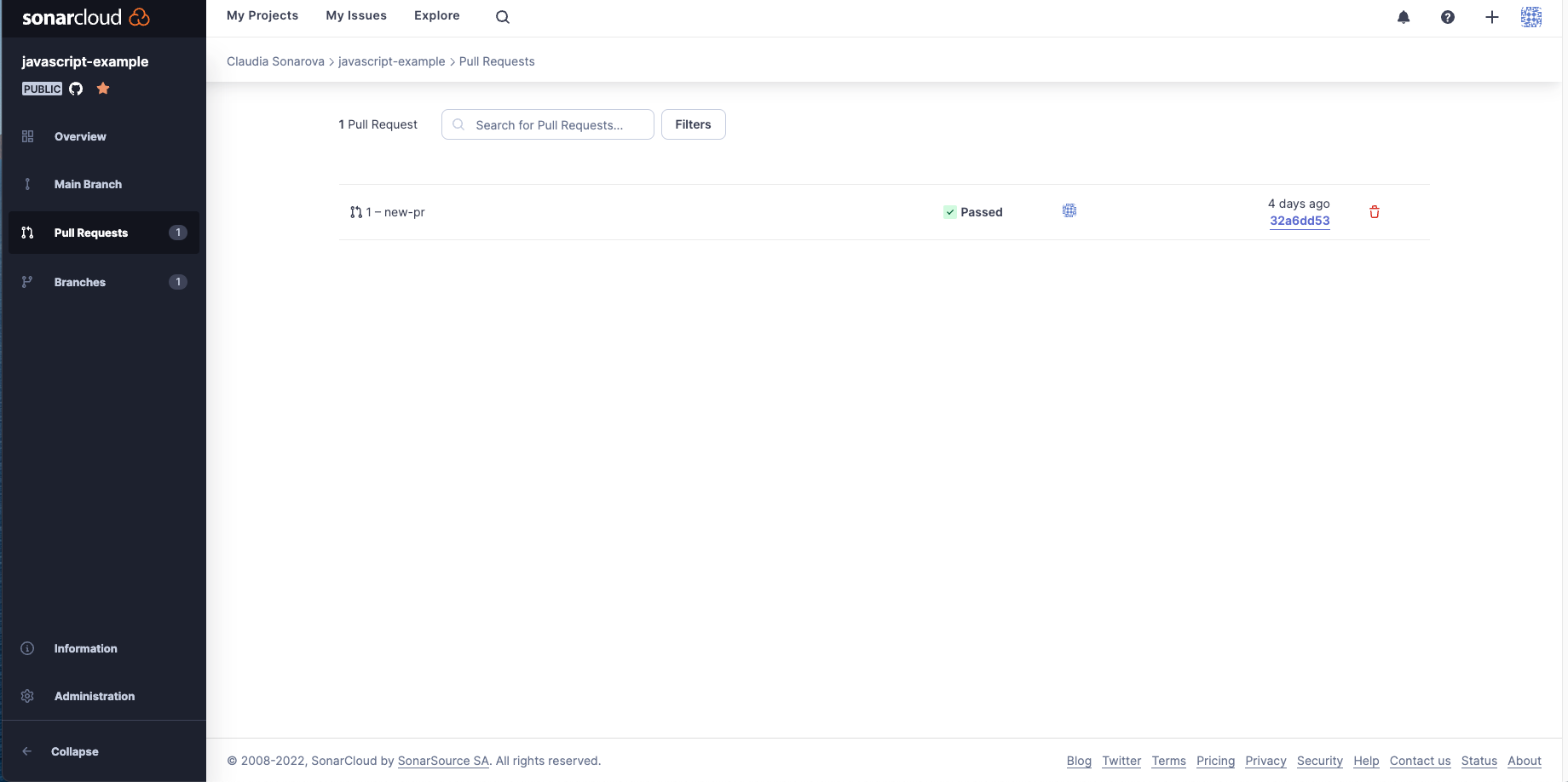Delete the new-pr pull request via trash icon
The image size is (1568, 782).
1375,212
